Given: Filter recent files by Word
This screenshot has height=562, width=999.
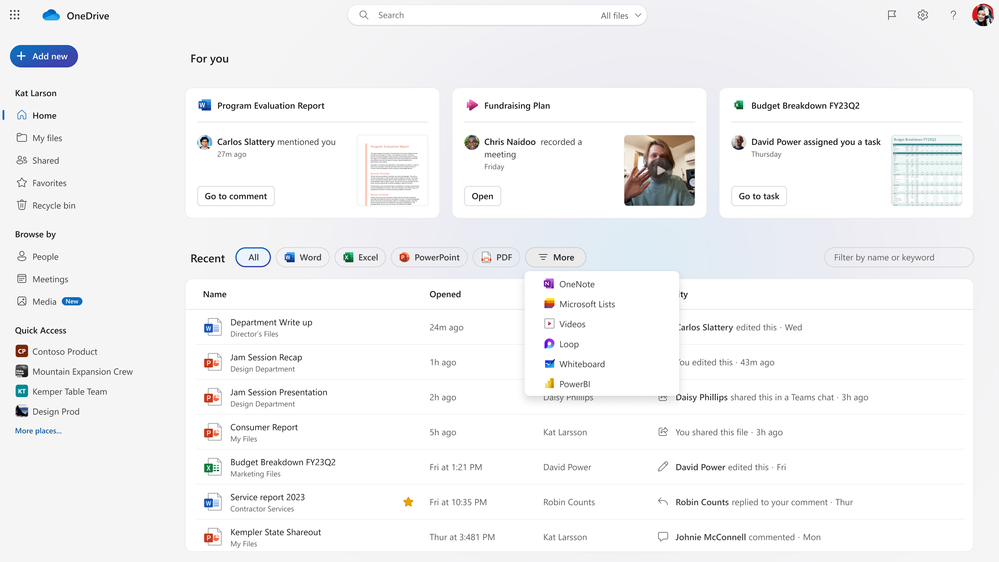Looking at the screenshot, I should pyautogui.click(x=303, y=257).
